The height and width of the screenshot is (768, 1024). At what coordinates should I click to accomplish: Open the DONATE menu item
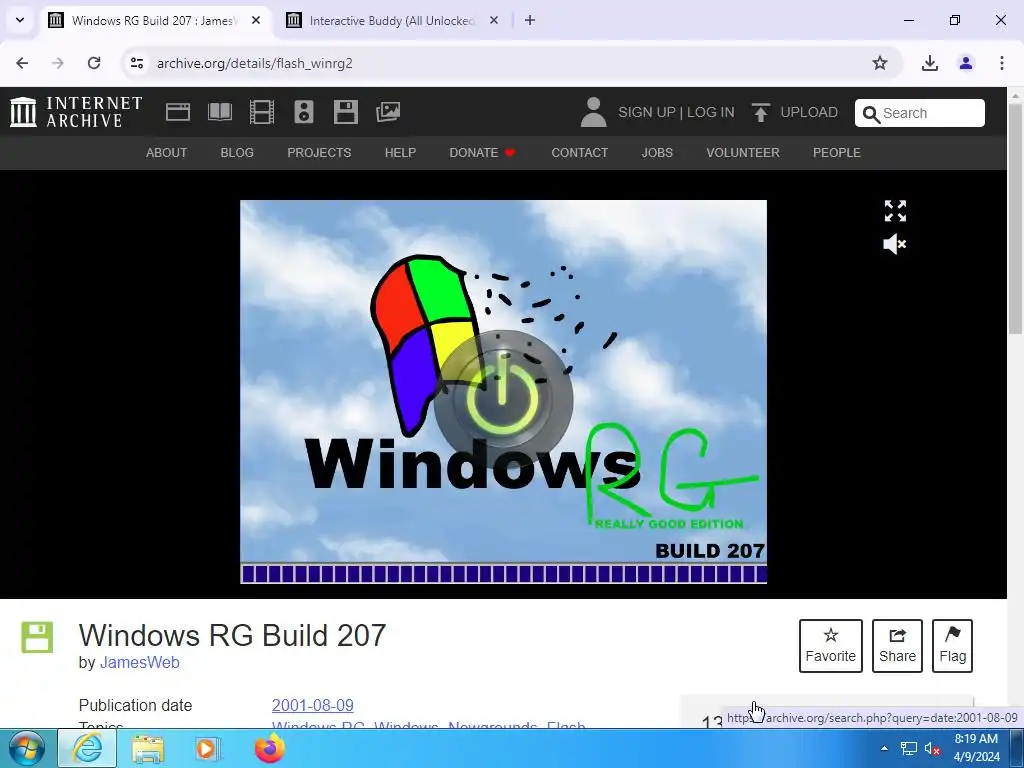click(x=482, y=153)
